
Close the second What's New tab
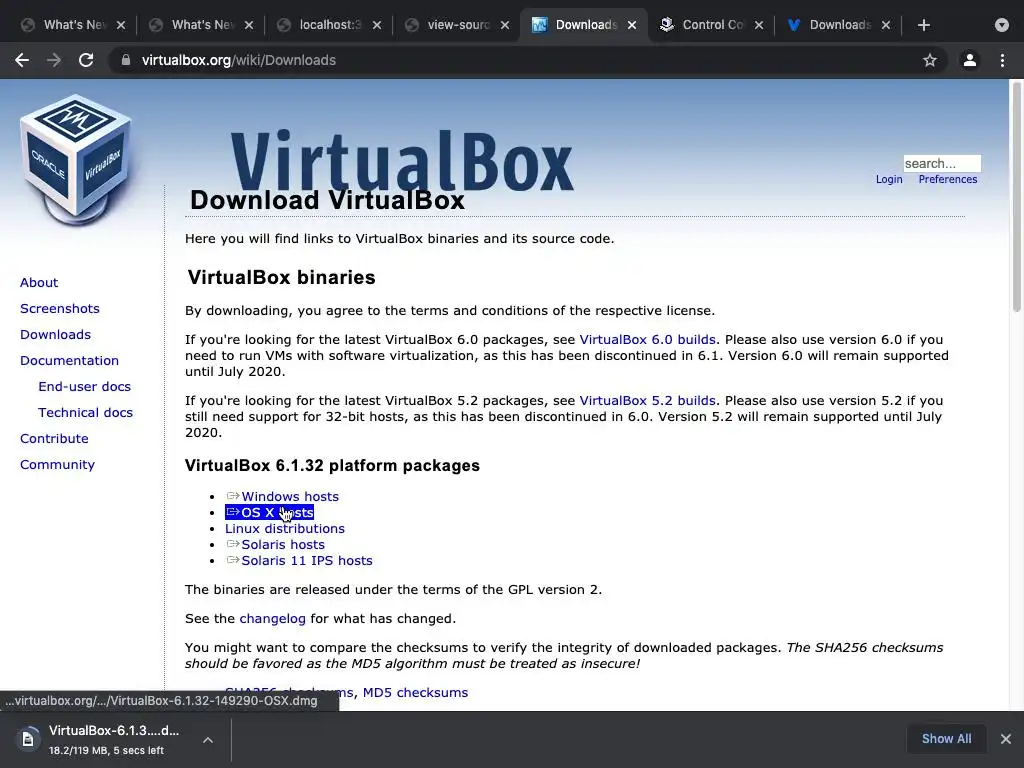click(x=249, y=25)
